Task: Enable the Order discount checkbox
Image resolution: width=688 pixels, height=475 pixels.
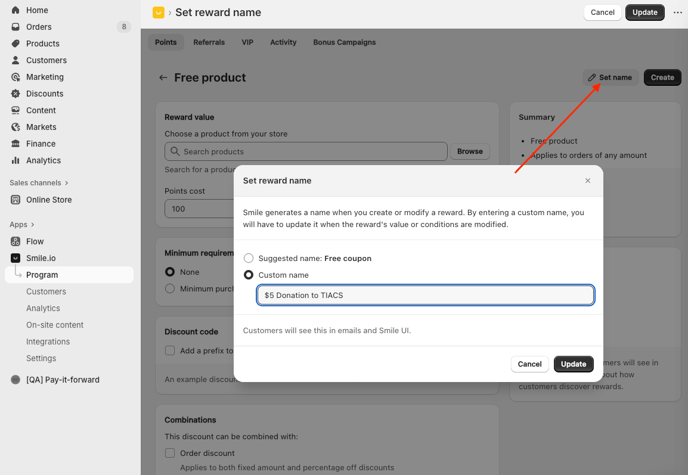Action: [170, 453]
